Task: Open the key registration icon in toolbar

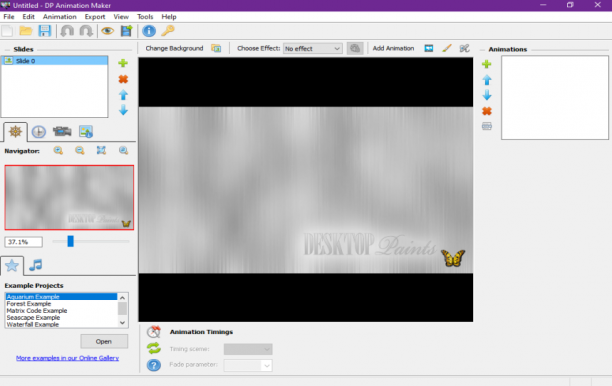Action: [x=168, y=30]
